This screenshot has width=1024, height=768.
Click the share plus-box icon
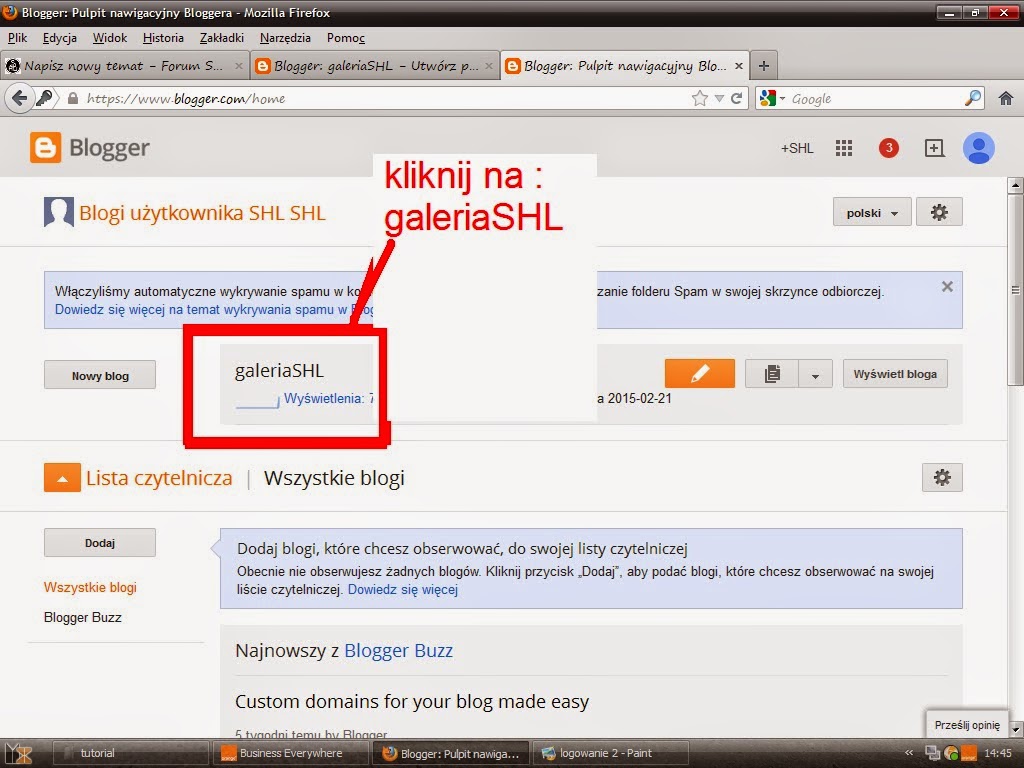click(x=935, y=148)
